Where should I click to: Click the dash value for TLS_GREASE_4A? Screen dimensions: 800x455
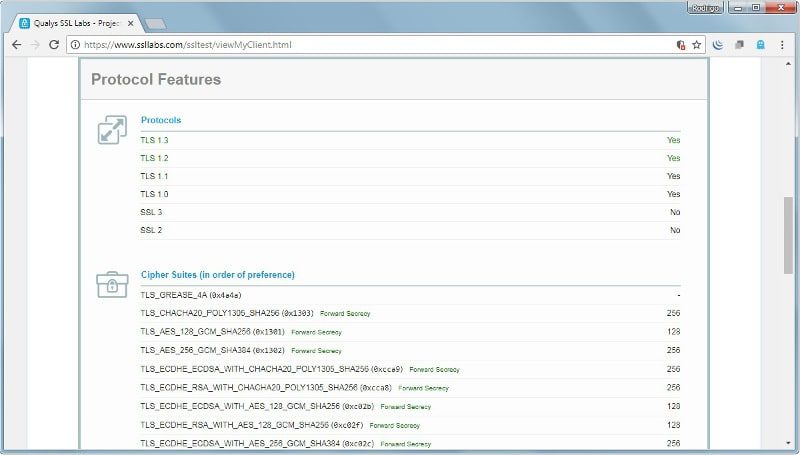(679, 295)
